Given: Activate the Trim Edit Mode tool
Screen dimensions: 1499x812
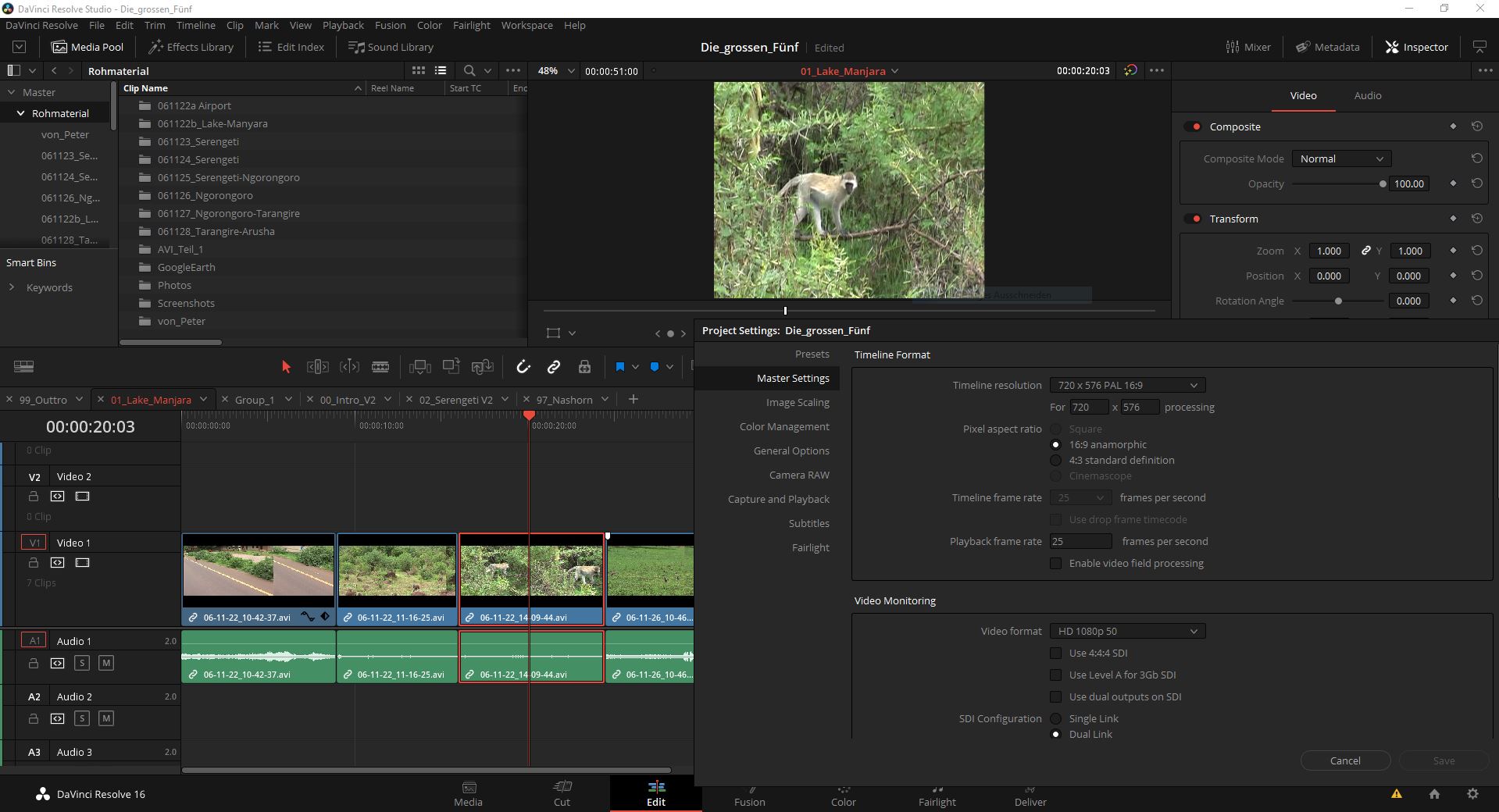Looking at the screenshot, I should click(317, 366).
